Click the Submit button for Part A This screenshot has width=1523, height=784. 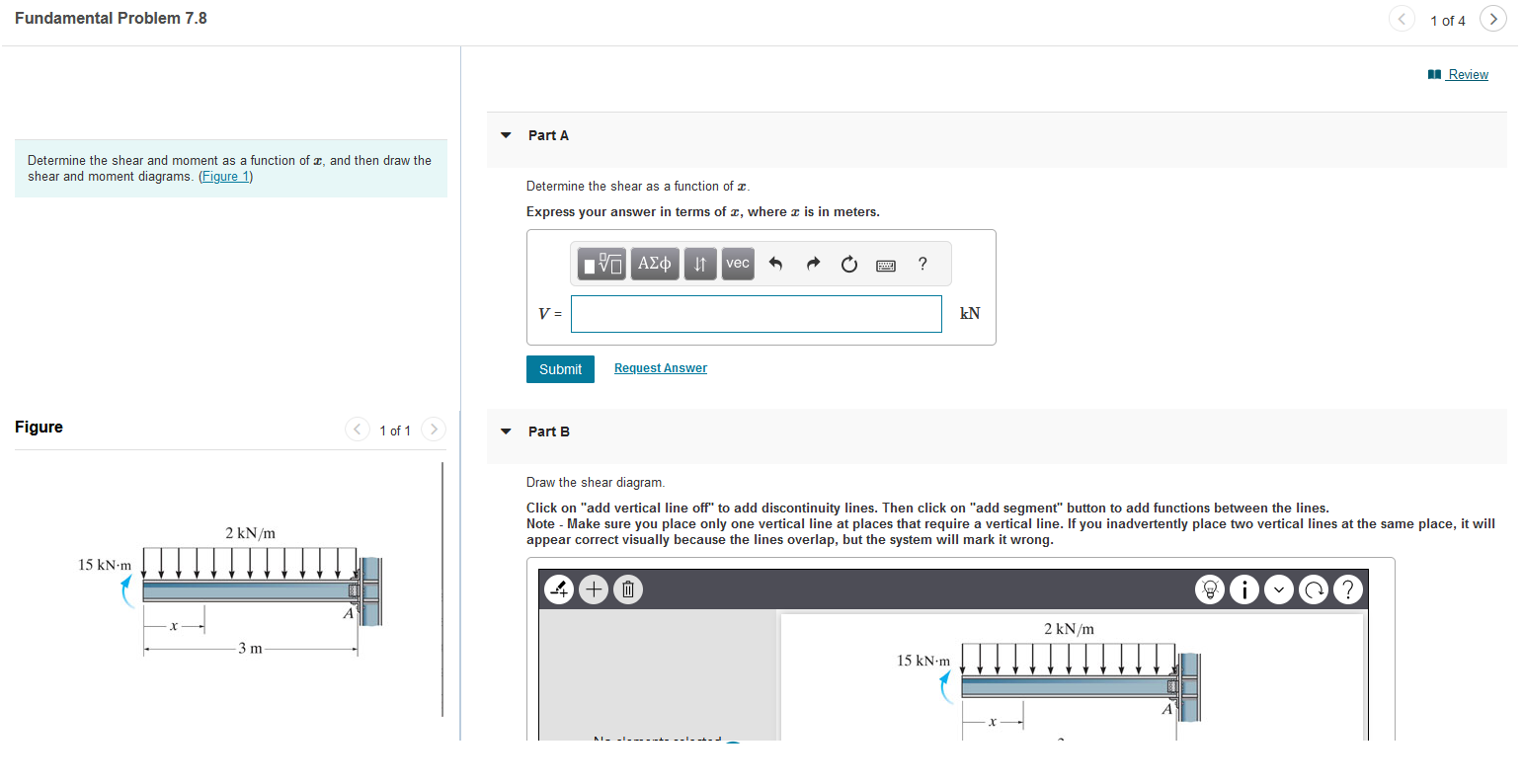point(560,368)
